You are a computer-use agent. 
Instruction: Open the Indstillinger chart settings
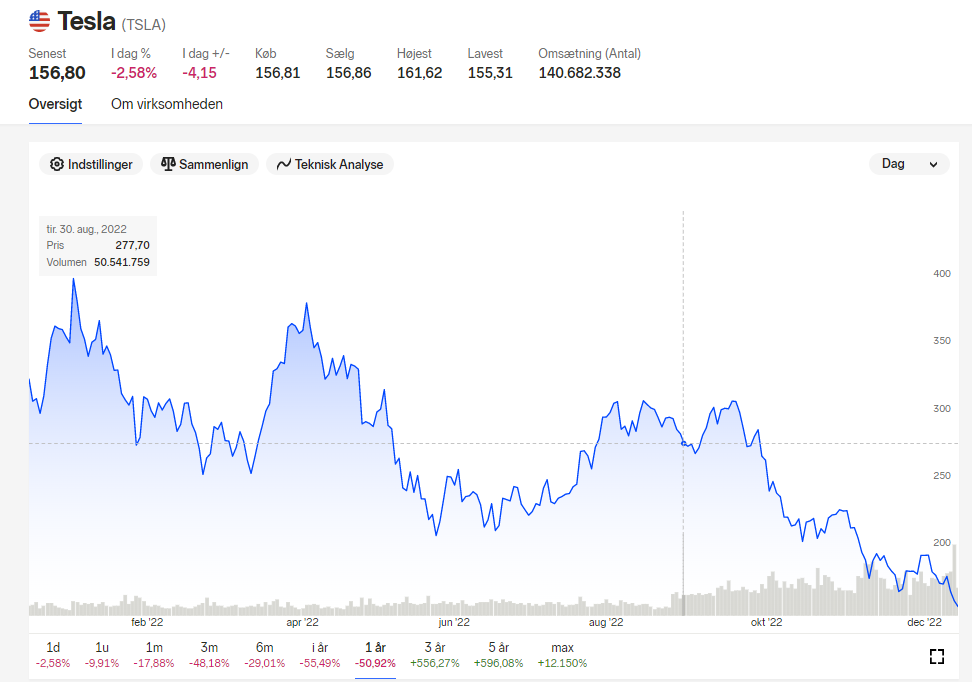[x=91, y=164]
